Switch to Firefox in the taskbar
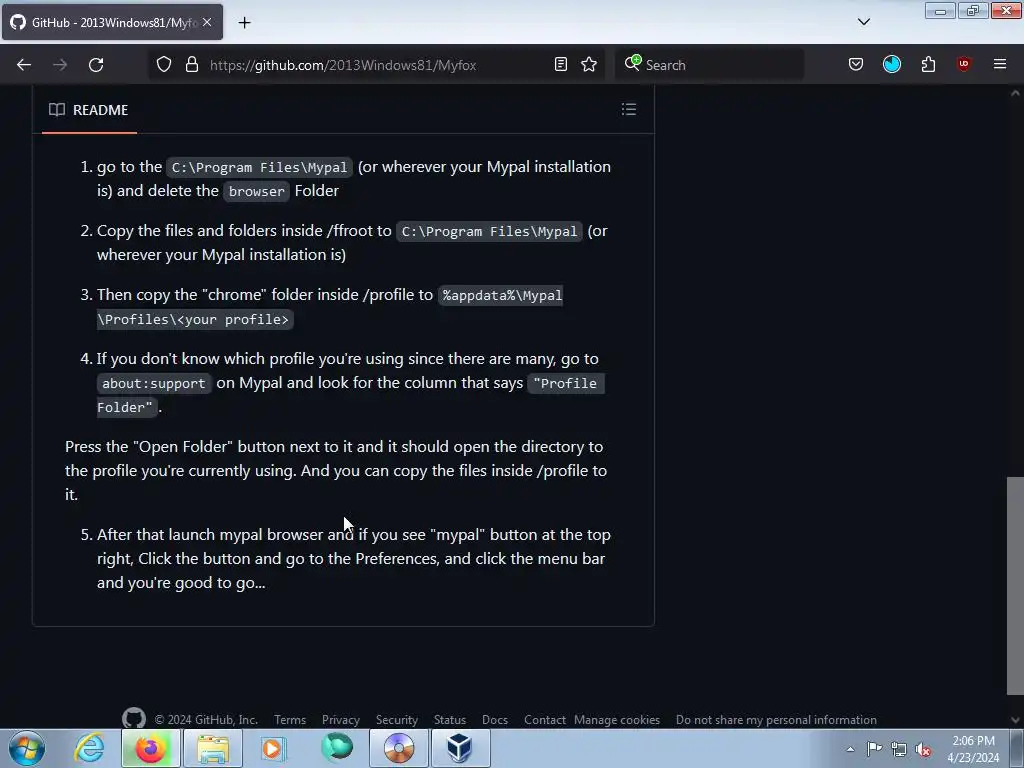This screenshot has height=768, width=1024. click(x=150, y=748)
